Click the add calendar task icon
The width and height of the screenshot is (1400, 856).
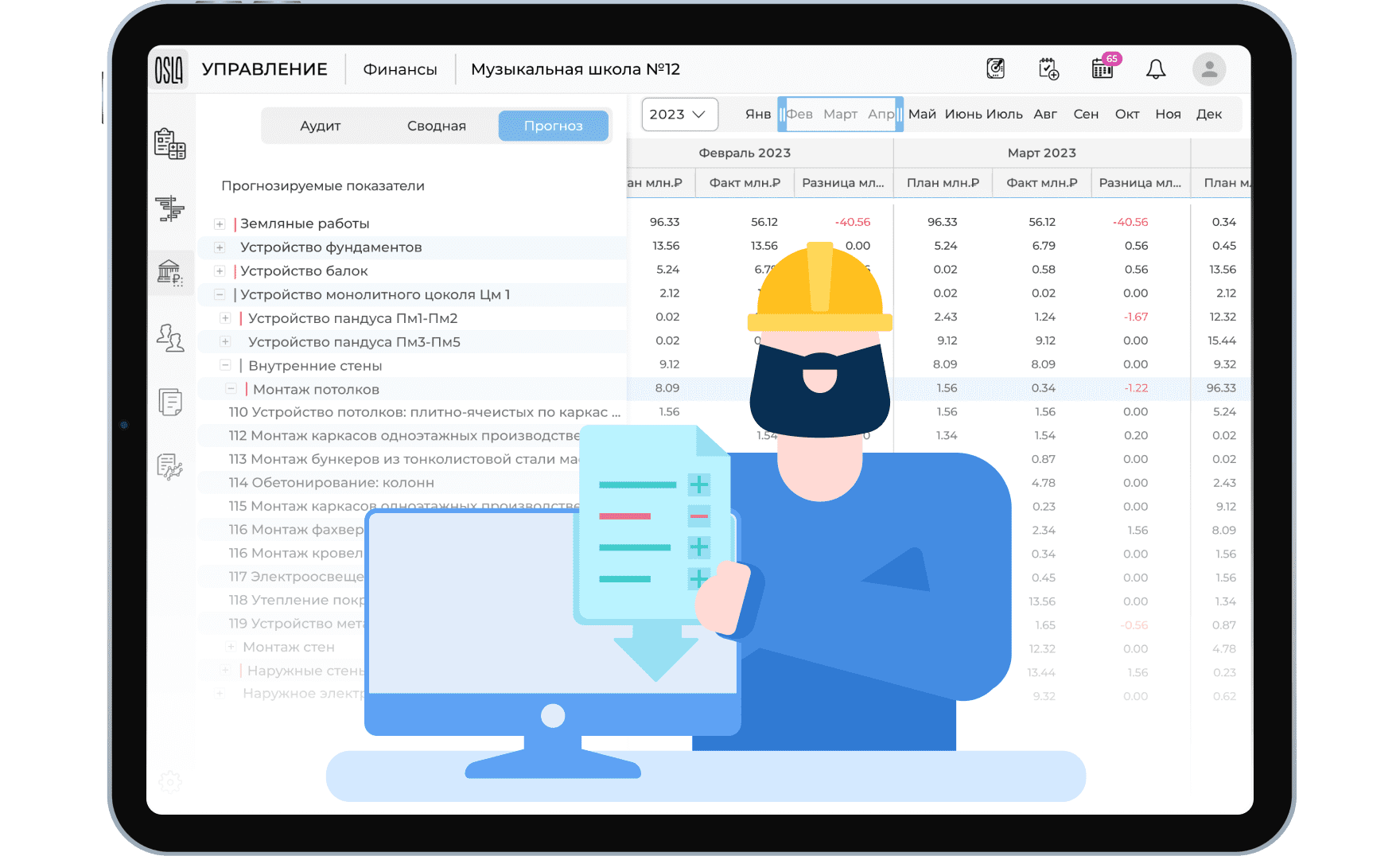(1048, 69)
